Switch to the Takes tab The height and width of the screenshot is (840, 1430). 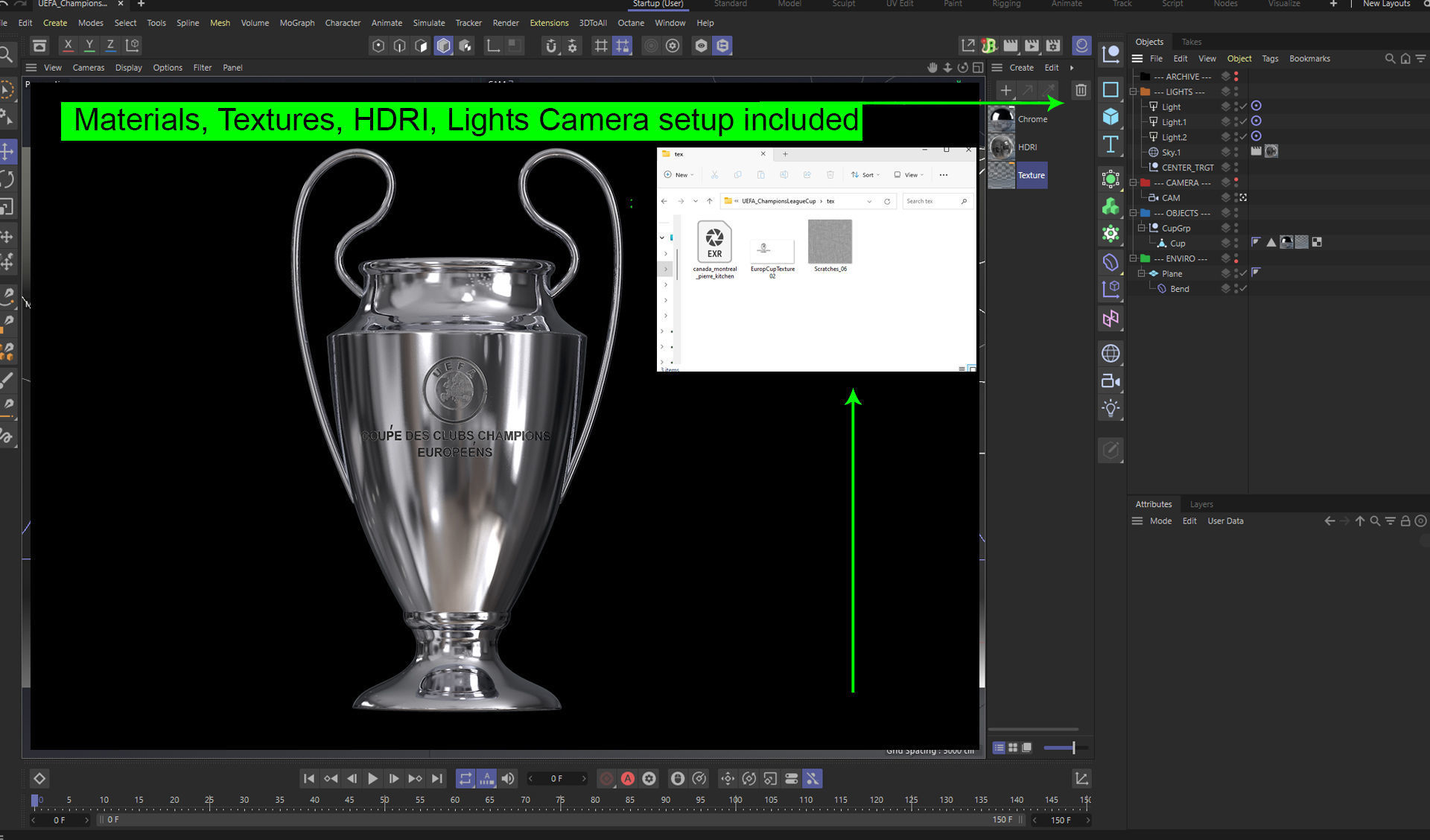[x=1192, y=42]
